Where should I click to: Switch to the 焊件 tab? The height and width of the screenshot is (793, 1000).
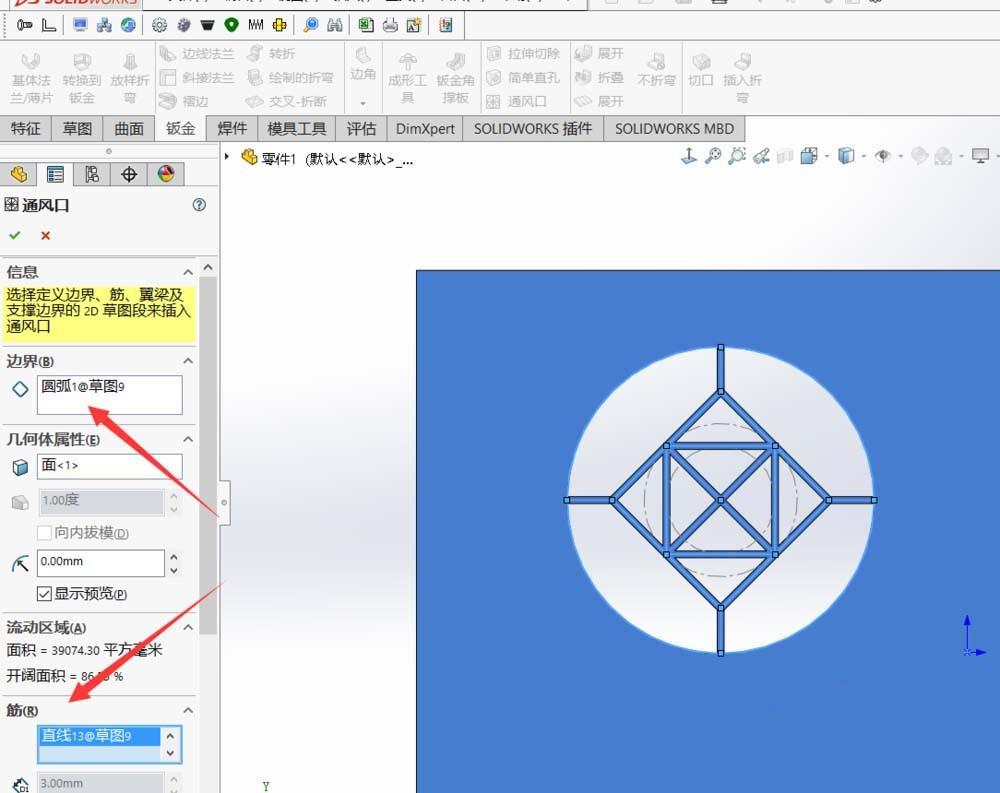[231, 128]
